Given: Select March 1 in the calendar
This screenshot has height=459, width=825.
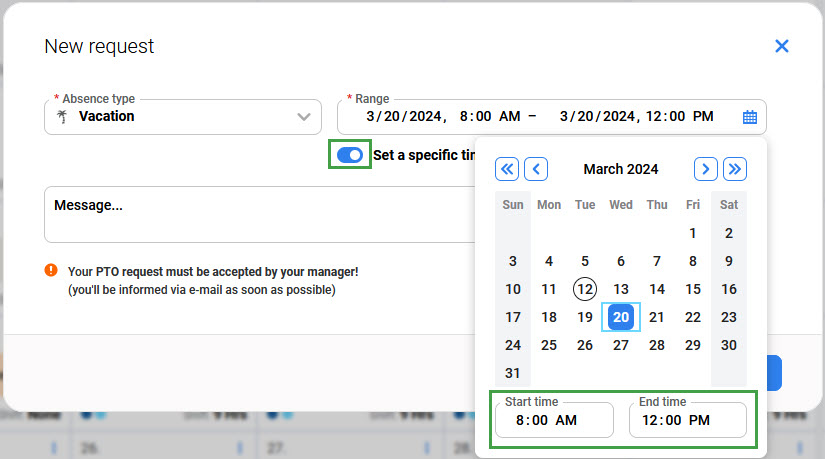Looking at the screenshot, I should (x=693, y=233).
